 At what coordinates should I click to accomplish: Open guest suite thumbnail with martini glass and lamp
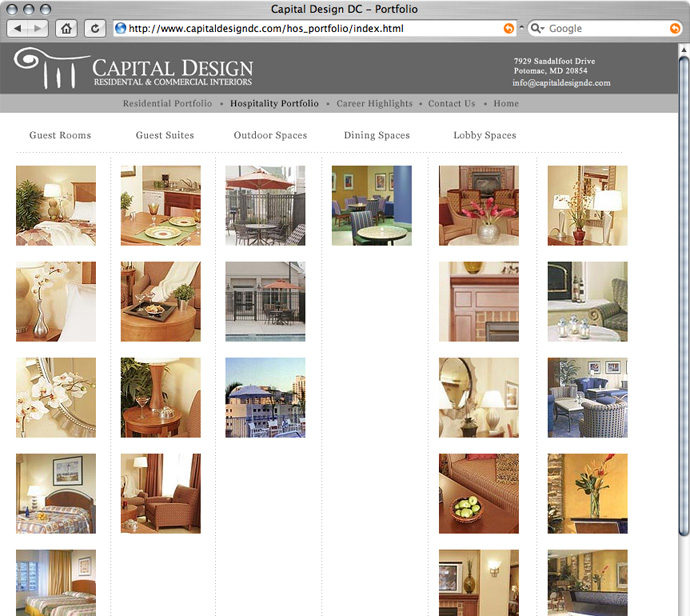161,397
